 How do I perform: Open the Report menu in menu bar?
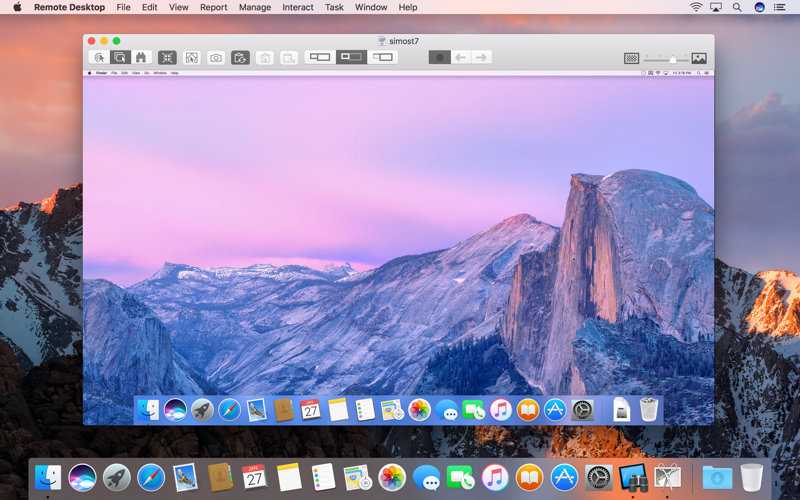[213, 7]
